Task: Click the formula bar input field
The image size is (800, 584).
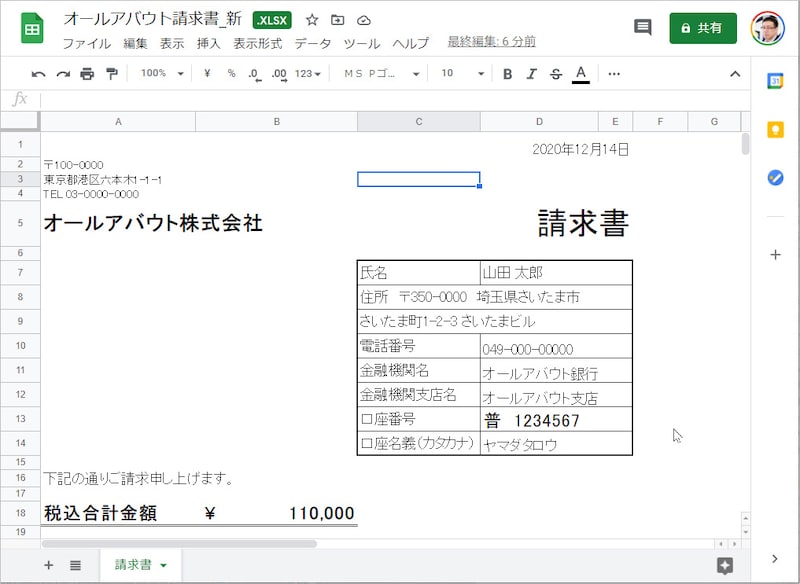Action: coord(390,99)
